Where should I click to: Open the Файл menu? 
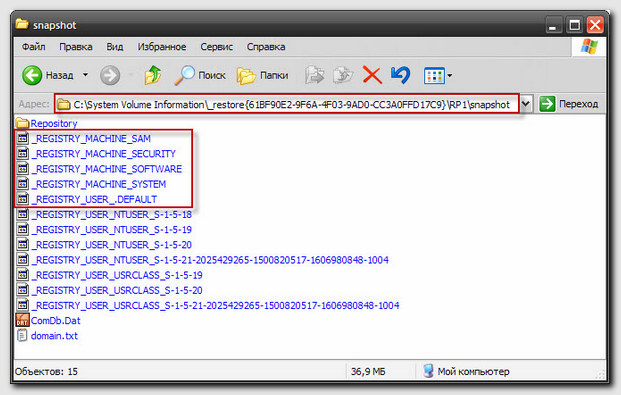[x=33, y=47]
